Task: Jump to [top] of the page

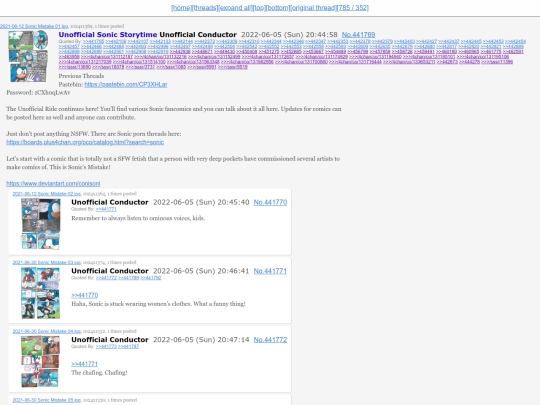Action: click(x=258, y=8)
